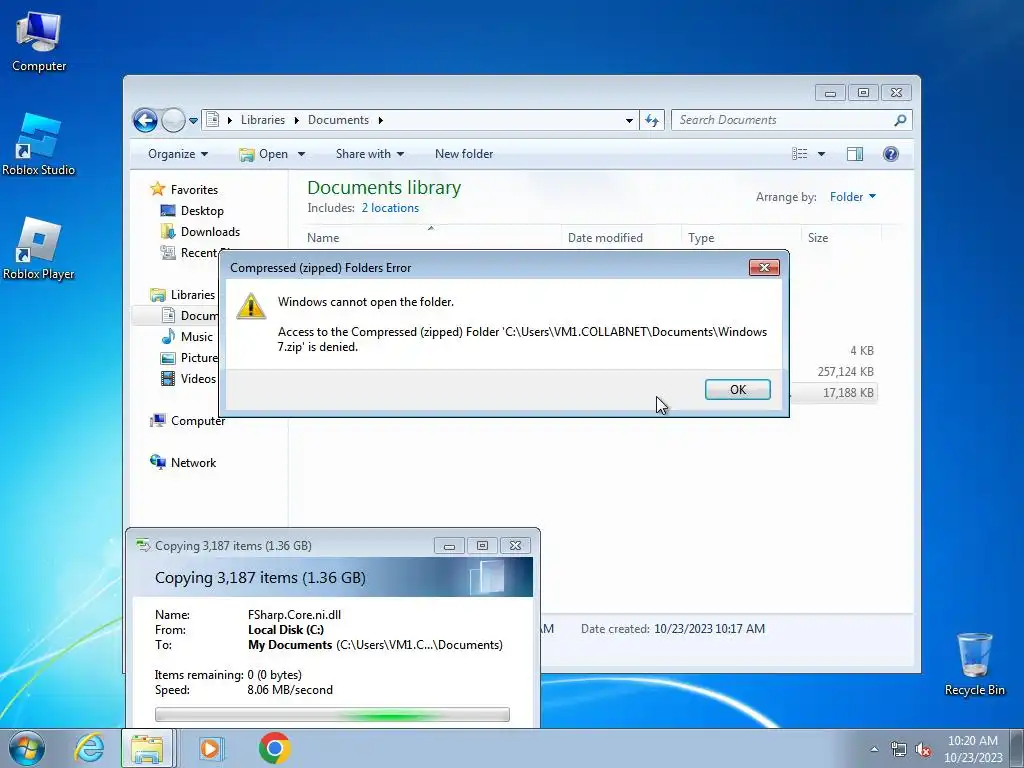Click the forward navigation arrow in Explorer
The width and height of the screenshot is (1024, 768).
click(x=173, y=120)
